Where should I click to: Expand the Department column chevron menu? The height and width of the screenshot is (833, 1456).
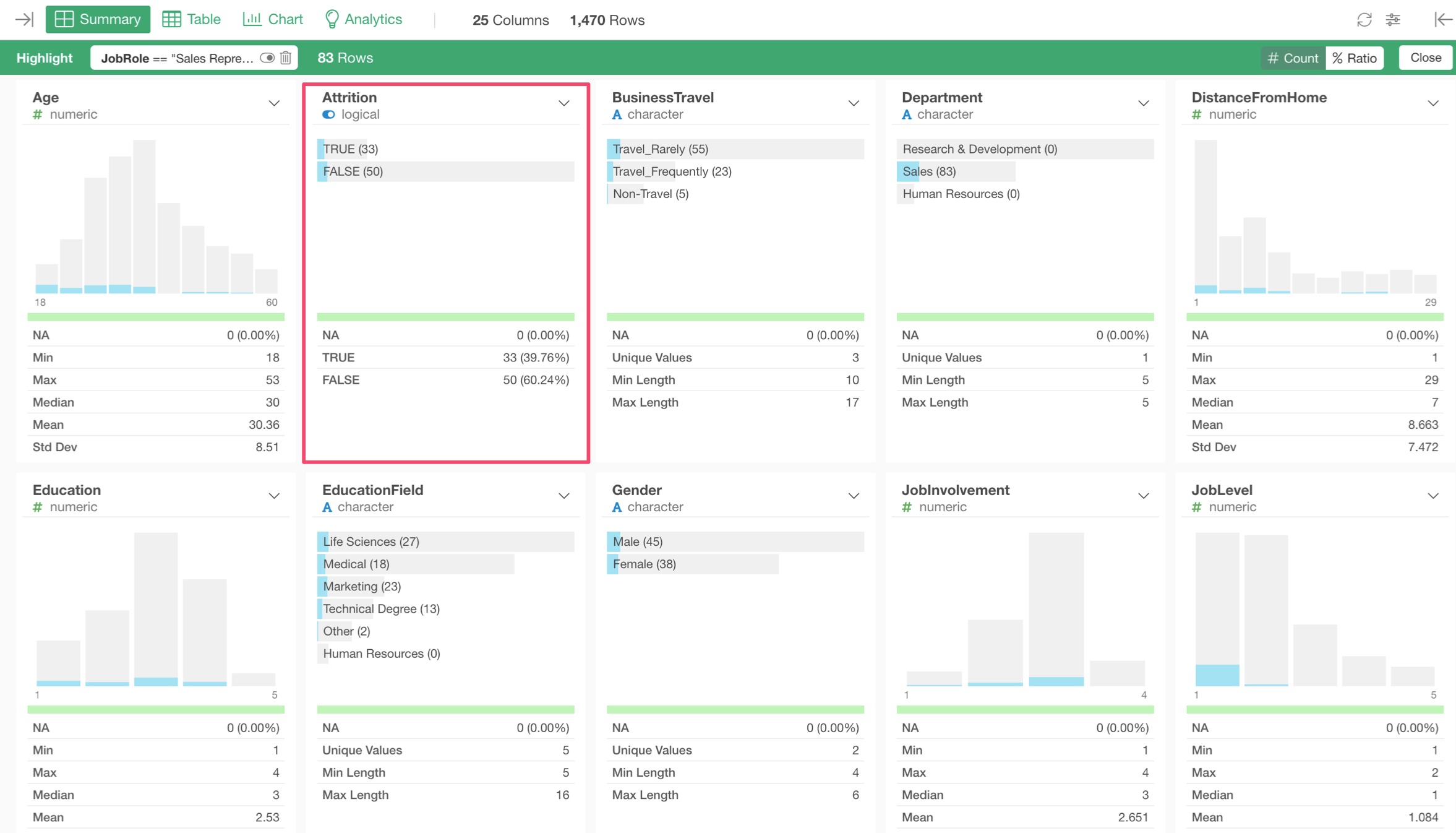[1143, 103]
